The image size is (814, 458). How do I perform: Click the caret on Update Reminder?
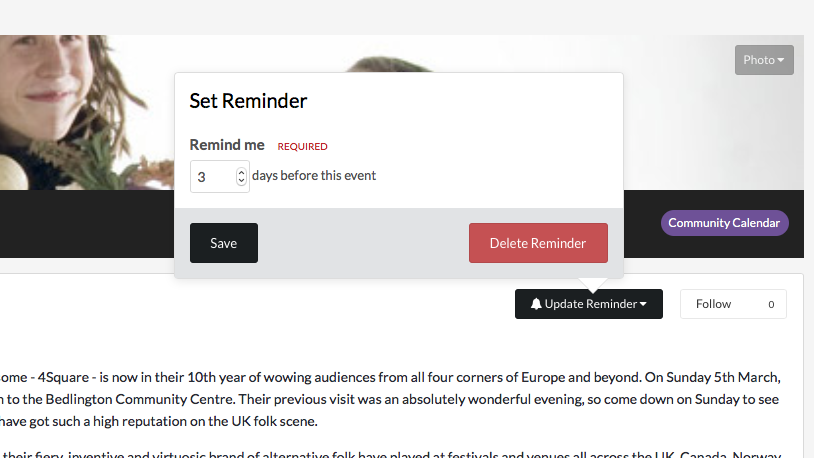[644, 304]
